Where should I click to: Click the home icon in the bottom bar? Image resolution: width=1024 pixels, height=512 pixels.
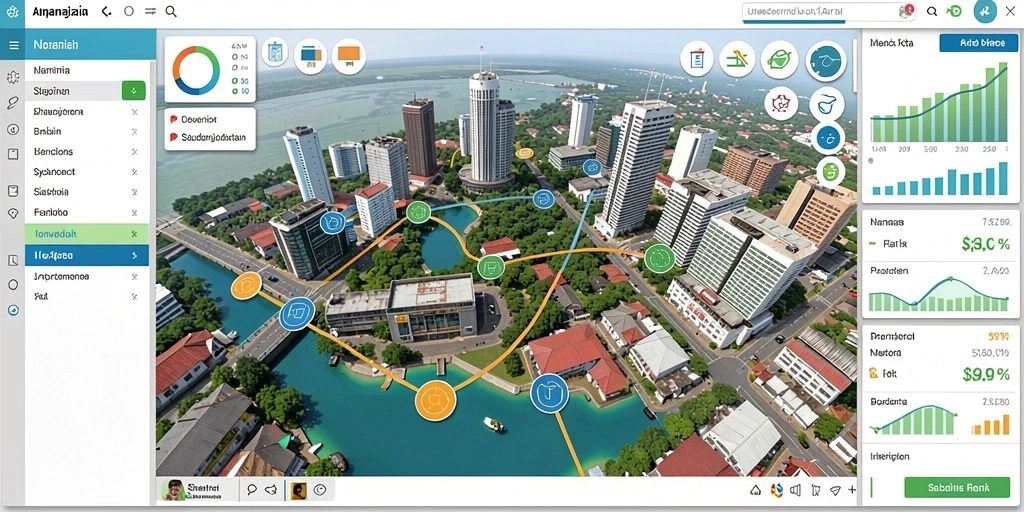coord(756,490)
